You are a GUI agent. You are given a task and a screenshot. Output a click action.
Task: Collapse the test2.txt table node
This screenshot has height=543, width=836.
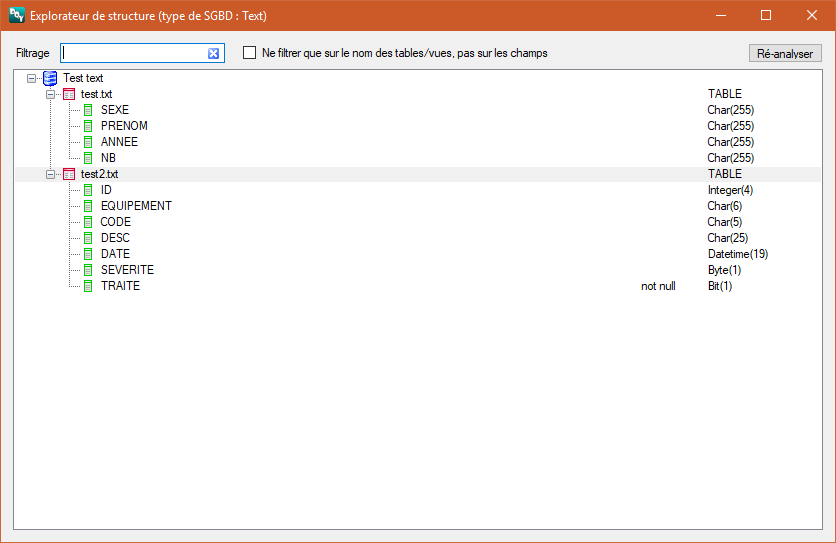pos(51,174)
